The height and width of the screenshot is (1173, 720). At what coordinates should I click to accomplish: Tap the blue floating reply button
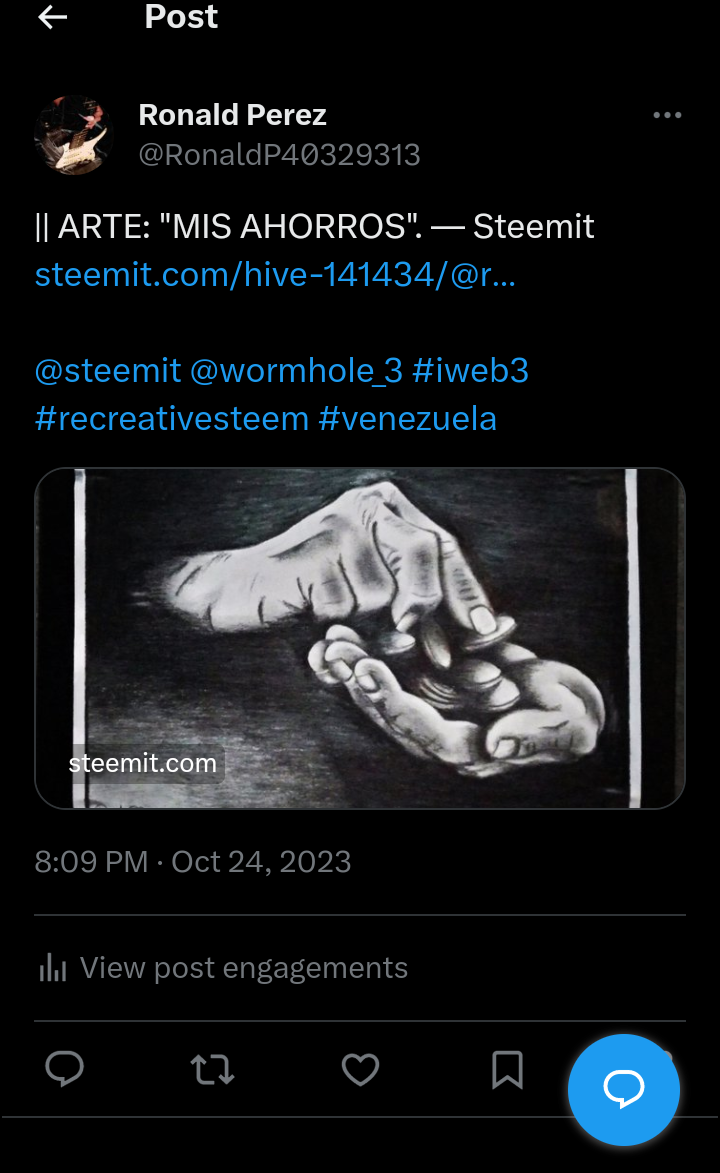click(x=624, y=1089)
